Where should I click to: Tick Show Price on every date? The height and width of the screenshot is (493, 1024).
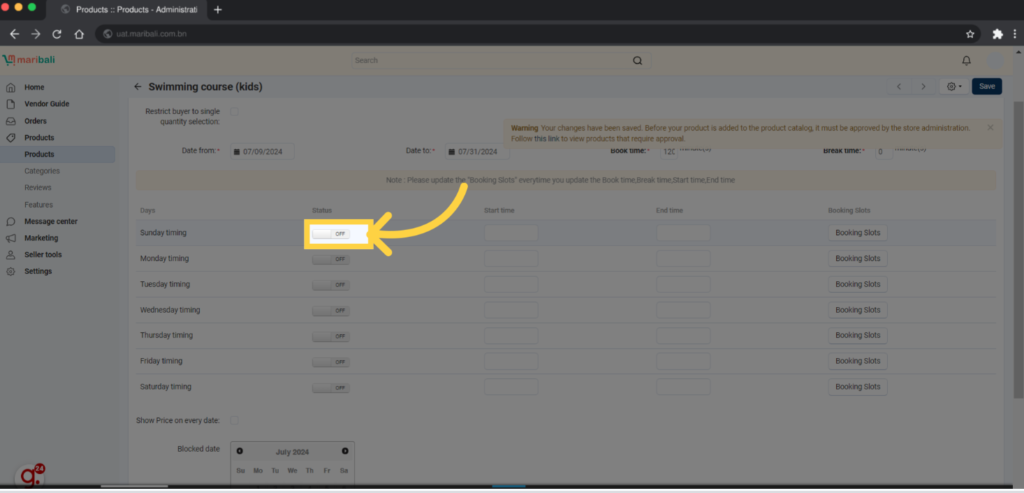click(x=235, y=420)
